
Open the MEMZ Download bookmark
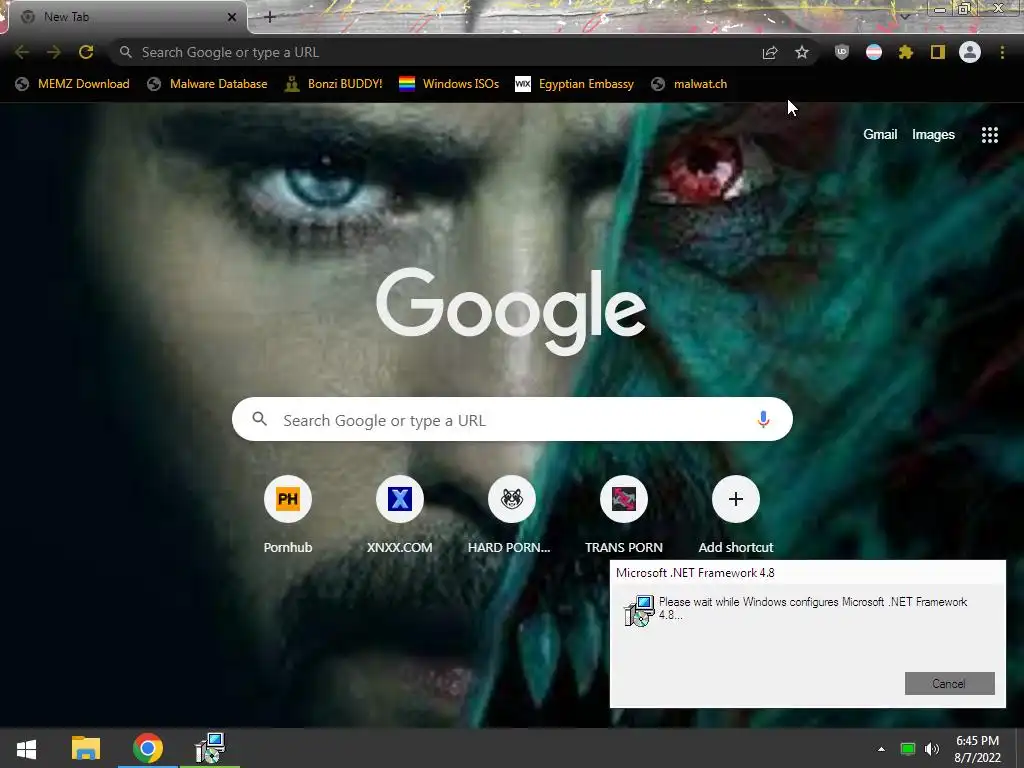click(x=72, y=84)
